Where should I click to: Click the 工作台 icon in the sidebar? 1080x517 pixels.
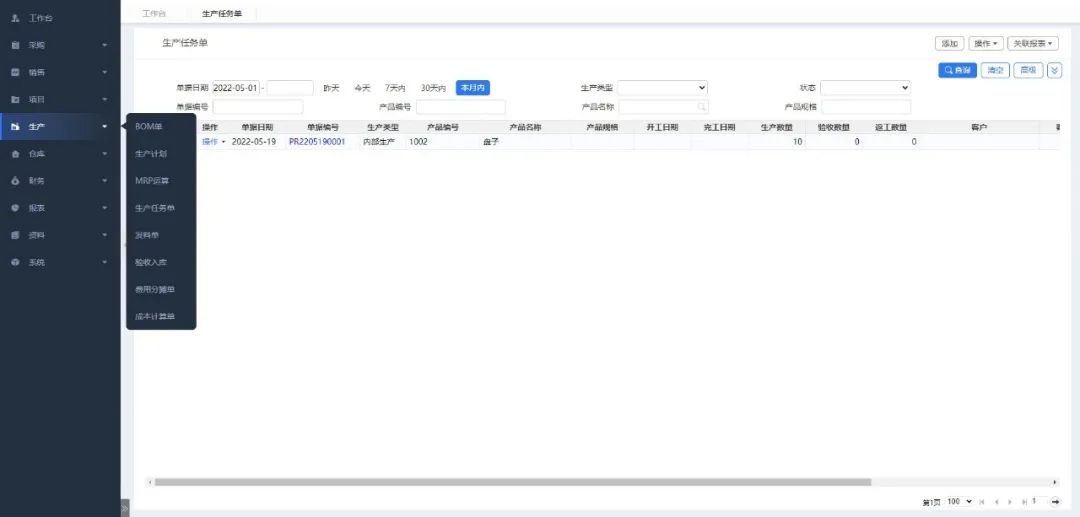tap(15, 18)
